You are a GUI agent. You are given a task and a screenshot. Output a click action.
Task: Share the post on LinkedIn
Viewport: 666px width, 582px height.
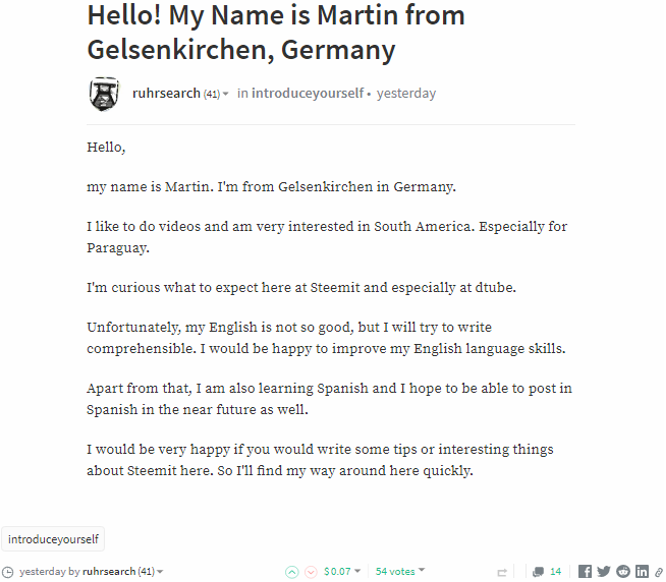642,572
